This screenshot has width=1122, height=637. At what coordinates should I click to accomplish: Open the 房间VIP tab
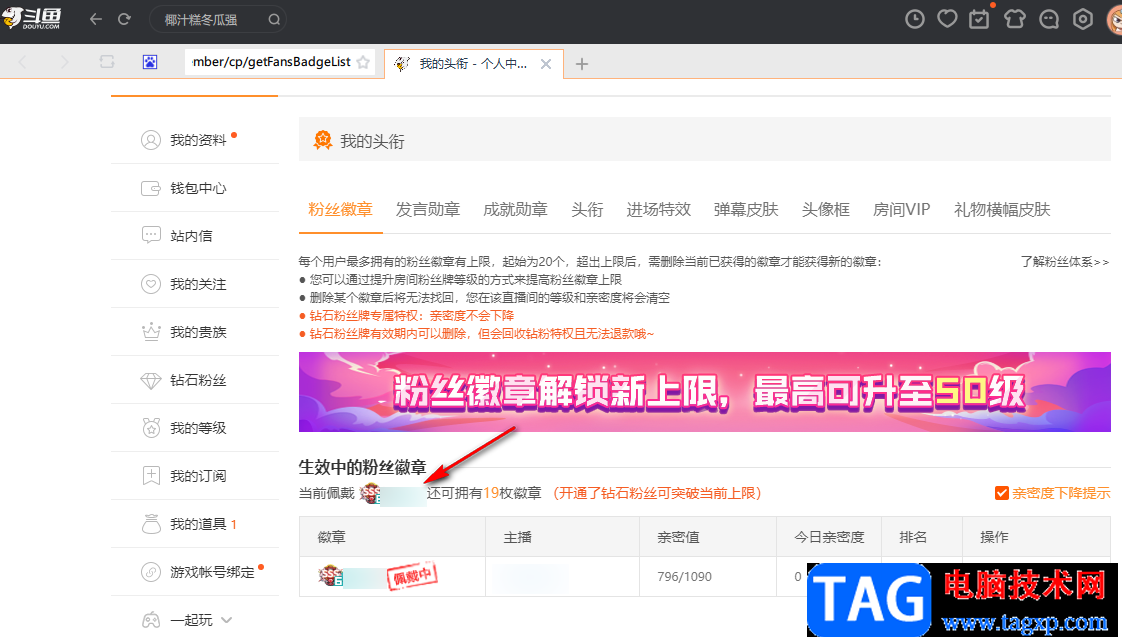click(902, 210)
